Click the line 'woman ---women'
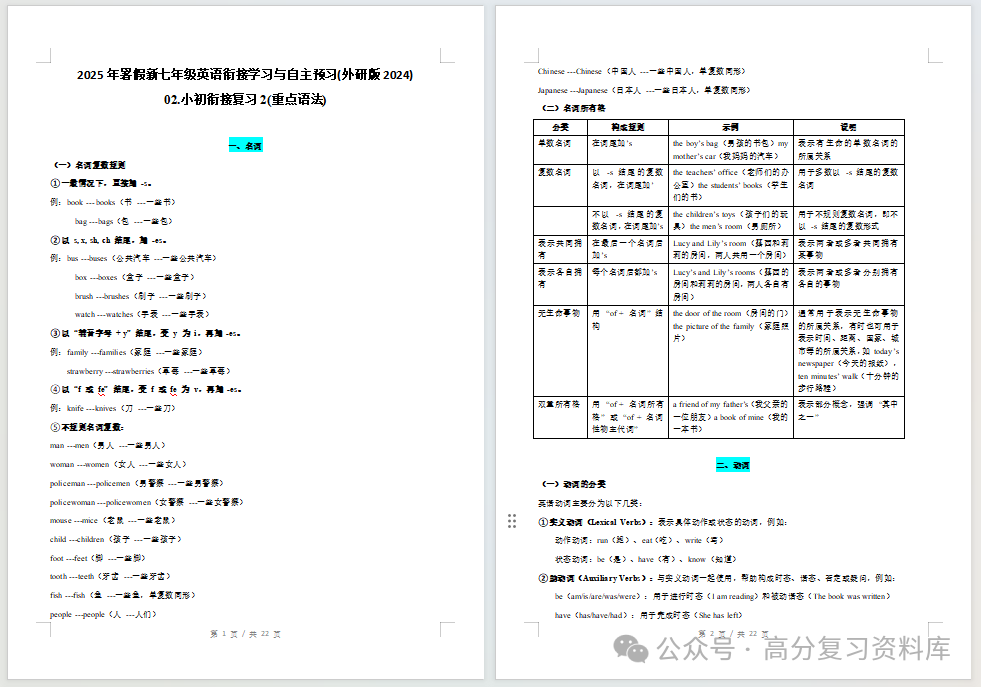Viewport: 981px width, 687px height. [x=118, y=464]
